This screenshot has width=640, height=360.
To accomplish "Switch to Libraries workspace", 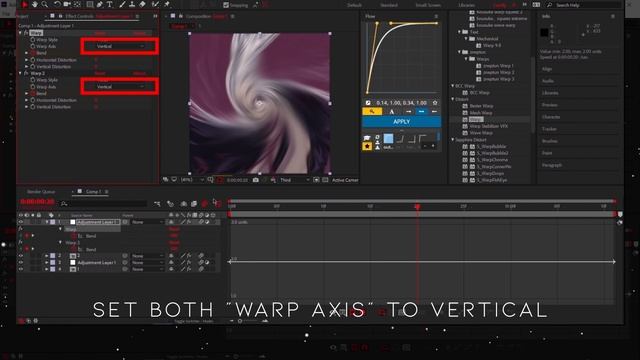I will point(466,5).
